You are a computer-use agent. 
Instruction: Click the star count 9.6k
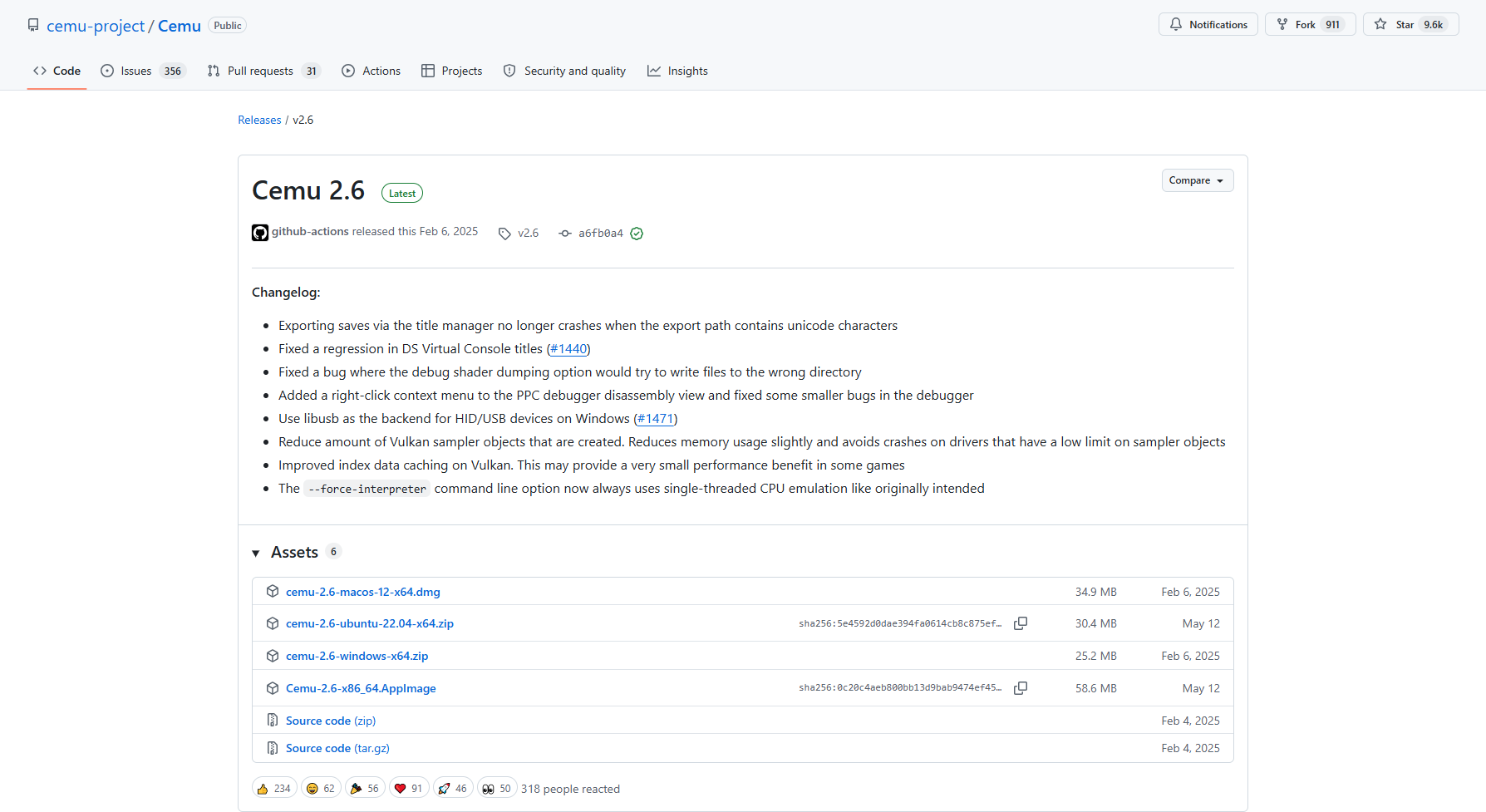pyautogui.click(x=1433, y=24)
